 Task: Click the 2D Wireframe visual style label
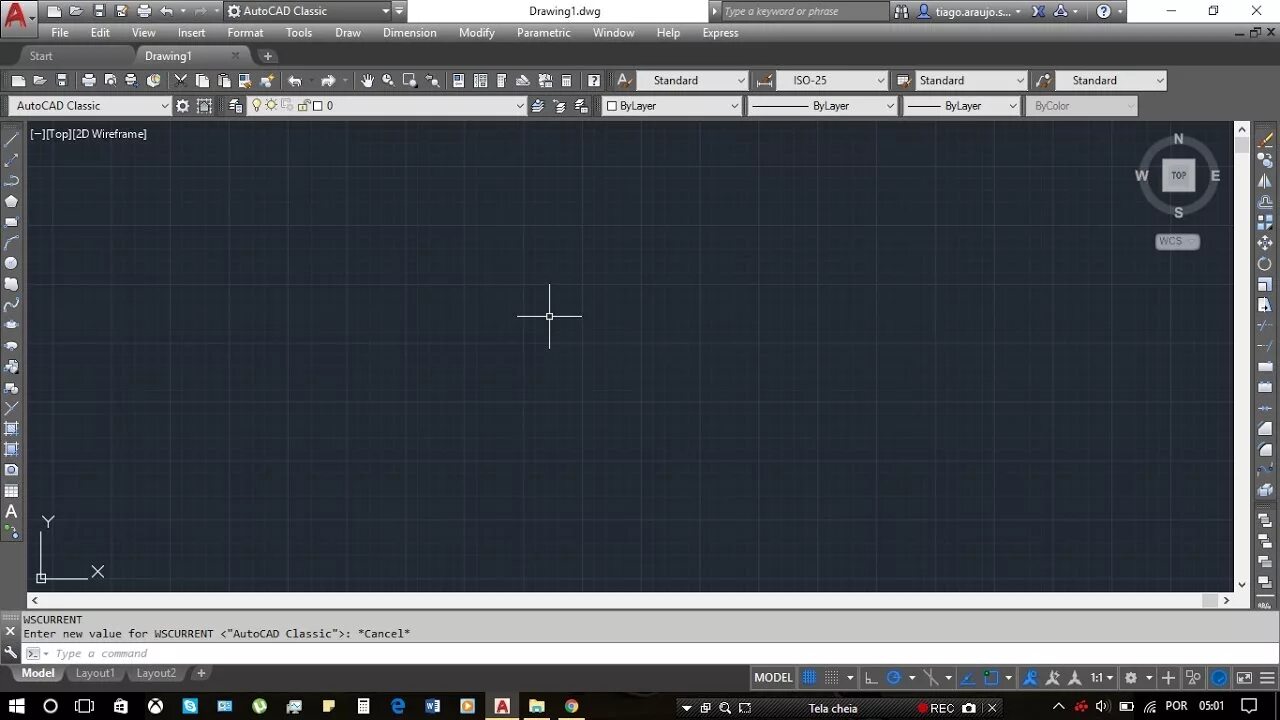click(x=109, y=134)
